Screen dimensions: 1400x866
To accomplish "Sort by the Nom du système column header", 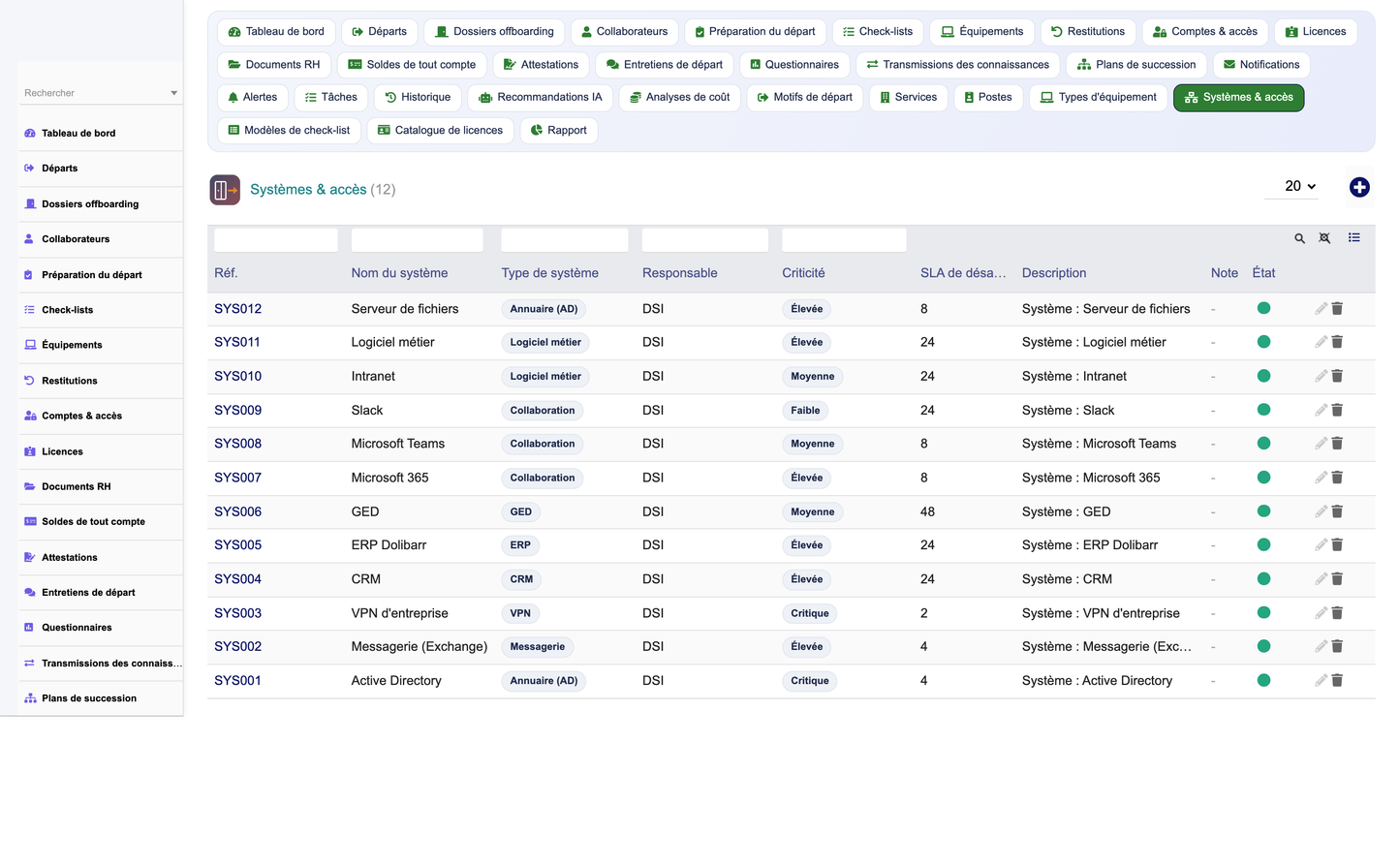I will (x=399, y=273).
